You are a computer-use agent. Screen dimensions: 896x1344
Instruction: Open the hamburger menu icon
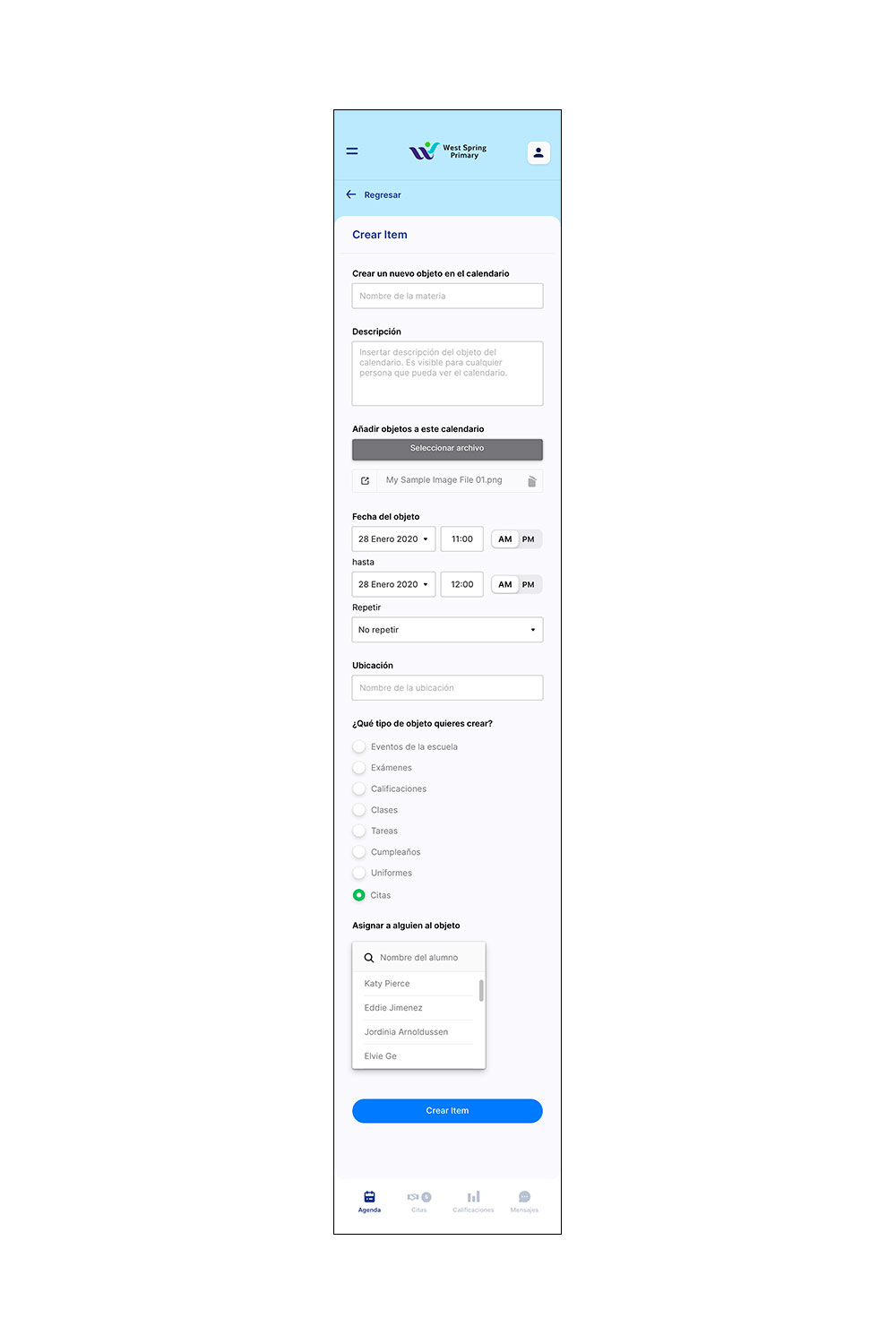point(352,151)
